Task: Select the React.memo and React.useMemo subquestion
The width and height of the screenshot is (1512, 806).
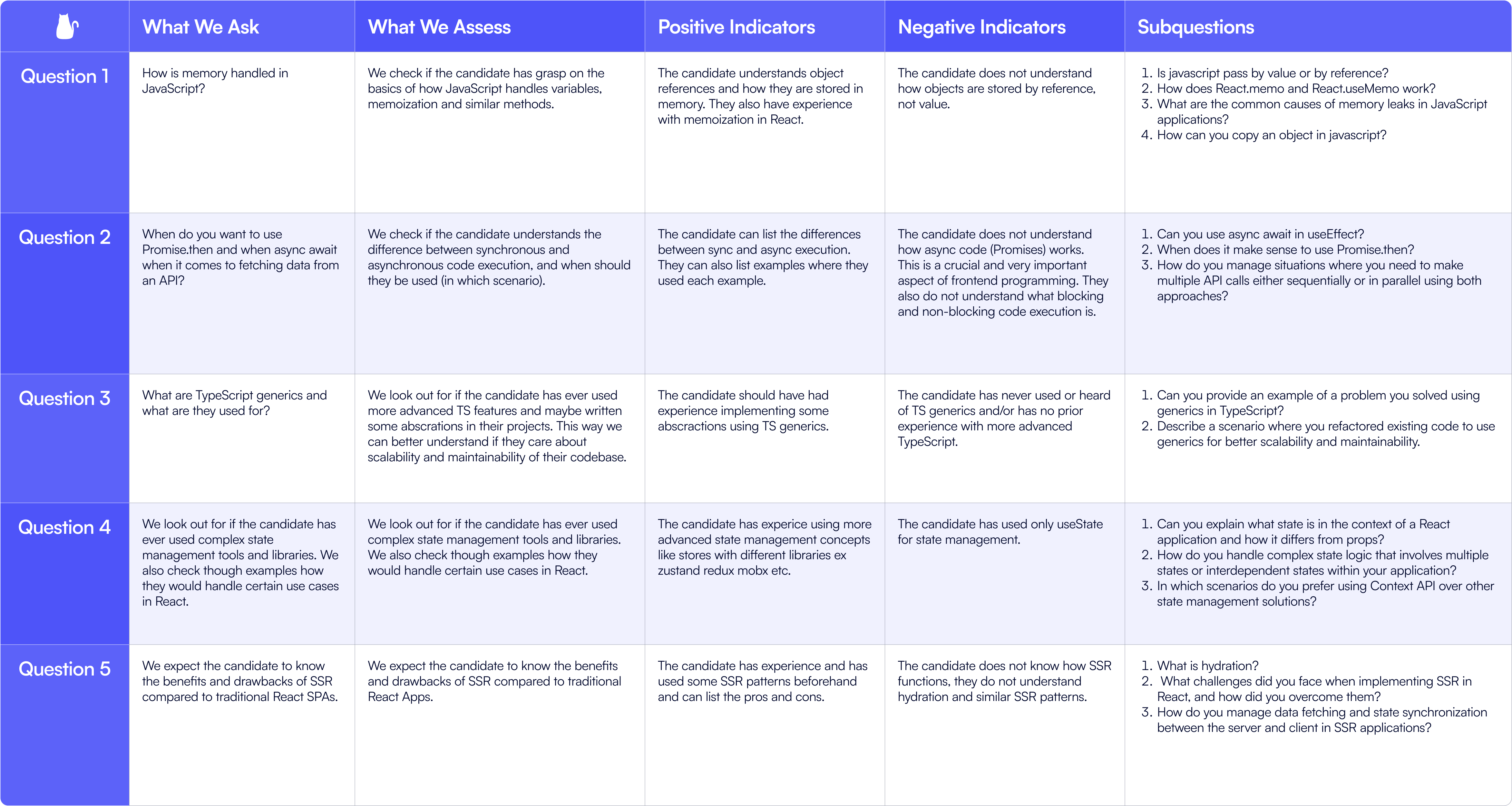Action: point(1295,89)
